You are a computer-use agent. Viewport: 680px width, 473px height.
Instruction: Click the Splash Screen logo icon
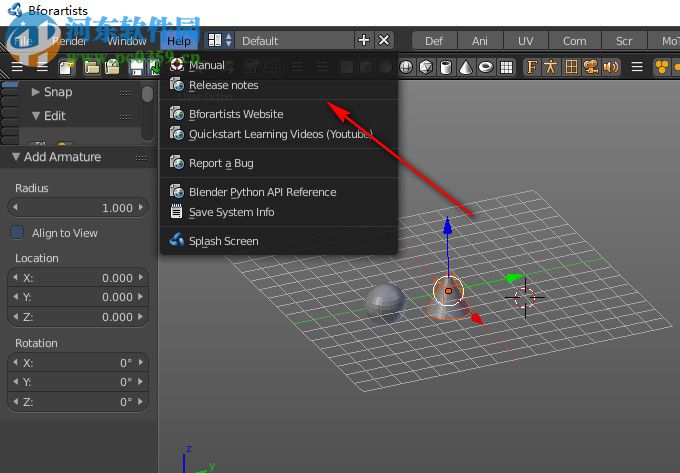(177, 240)
